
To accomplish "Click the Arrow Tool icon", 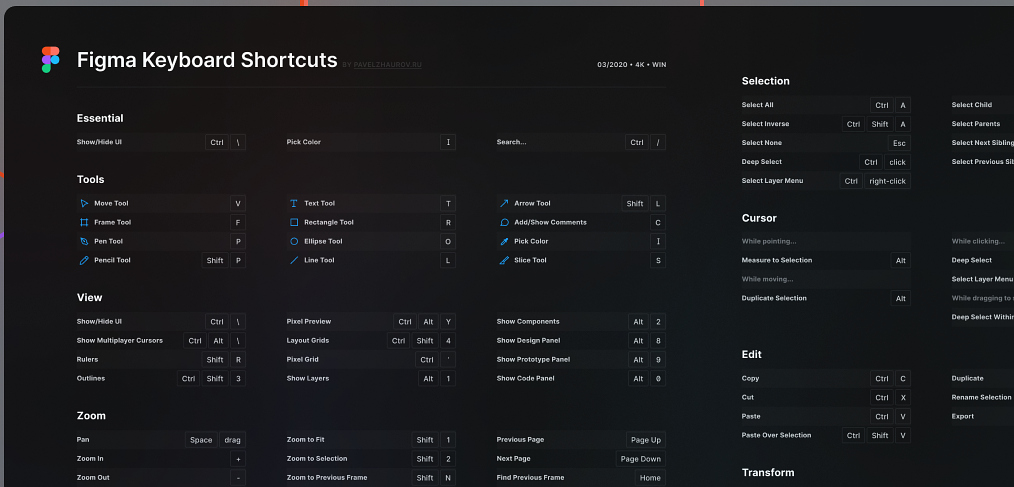I will pos(504,203).
